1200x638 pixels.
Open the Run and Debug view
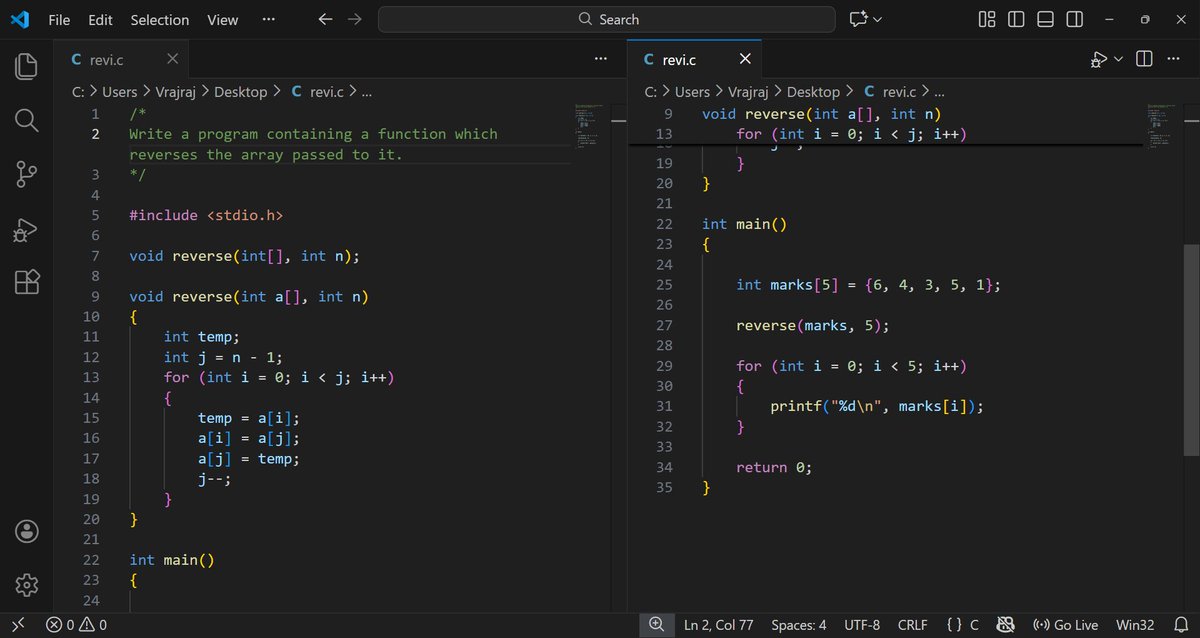coord(27,229)
